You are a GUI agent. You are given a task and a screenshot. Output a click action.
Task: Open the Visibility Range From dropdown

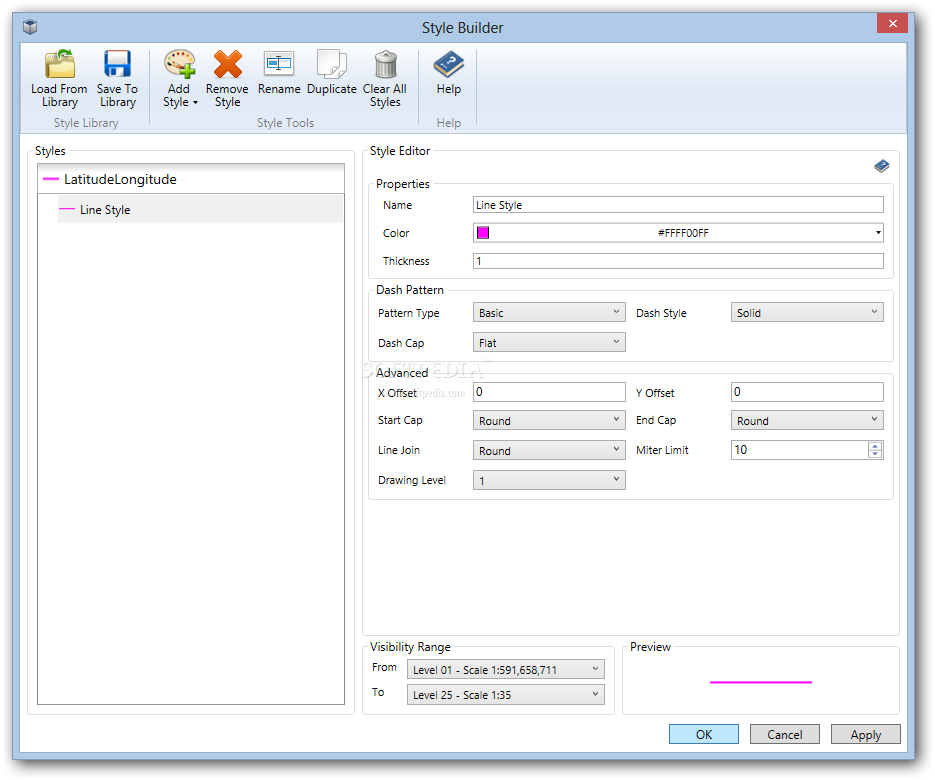506,669
